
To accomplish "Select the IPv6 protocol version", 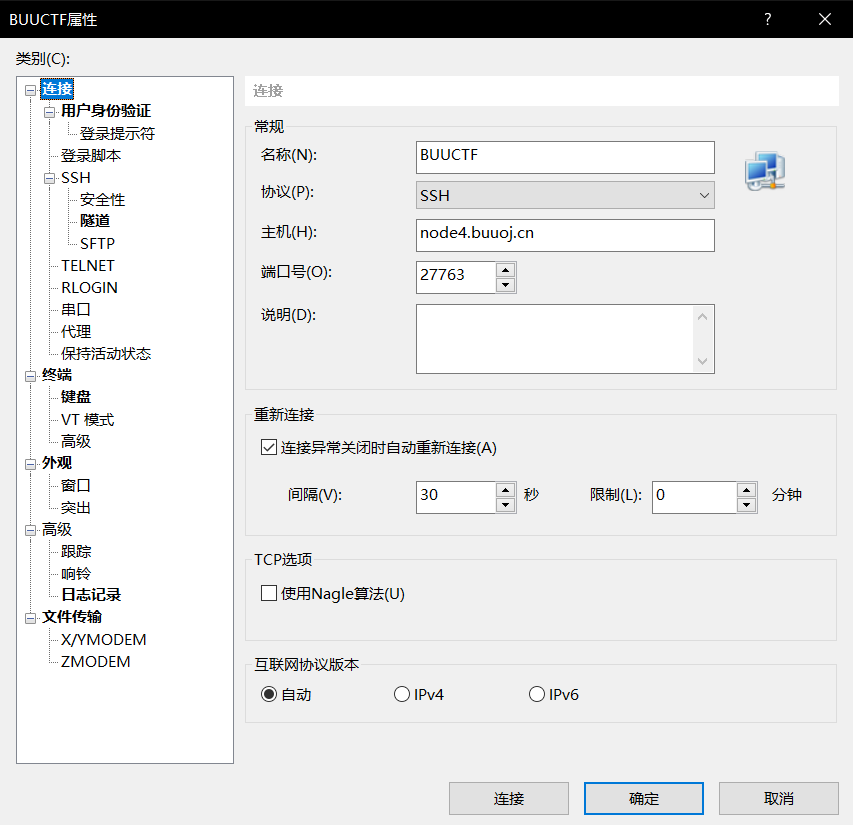I will (x=536, y=693).
